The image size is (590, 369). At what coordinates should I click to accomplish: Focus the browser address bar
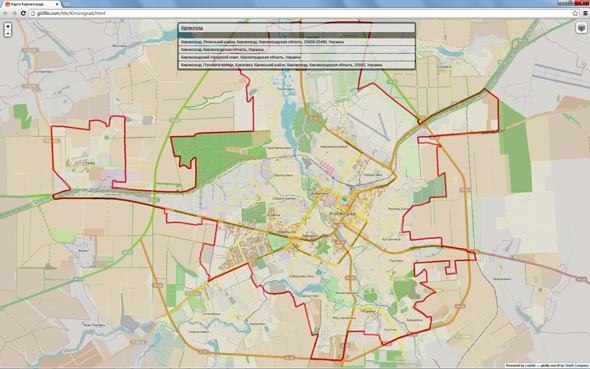pyautogui.click(x=301, y=13)
